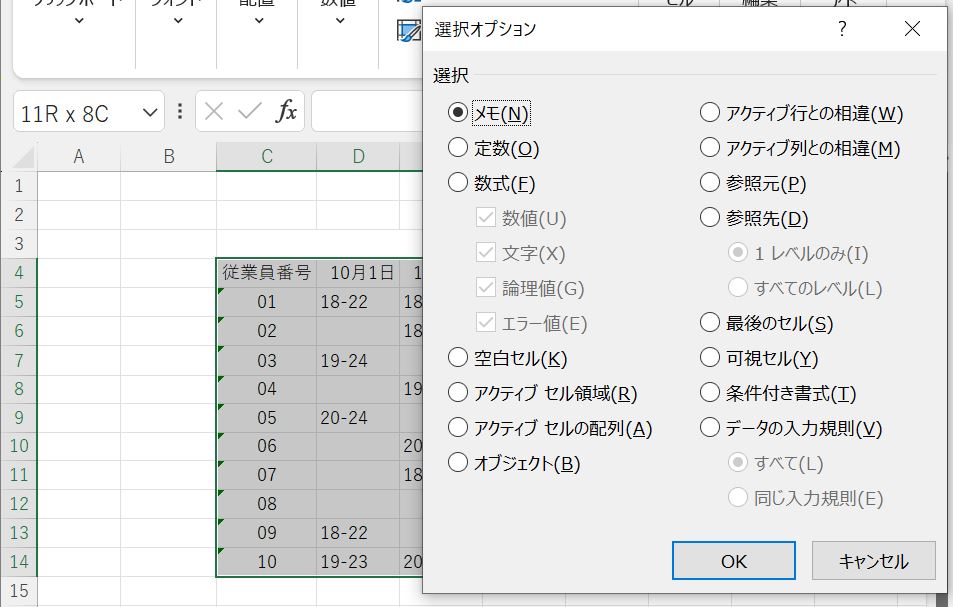Expand the 配置 ribbon group chevron

(257, 21)
